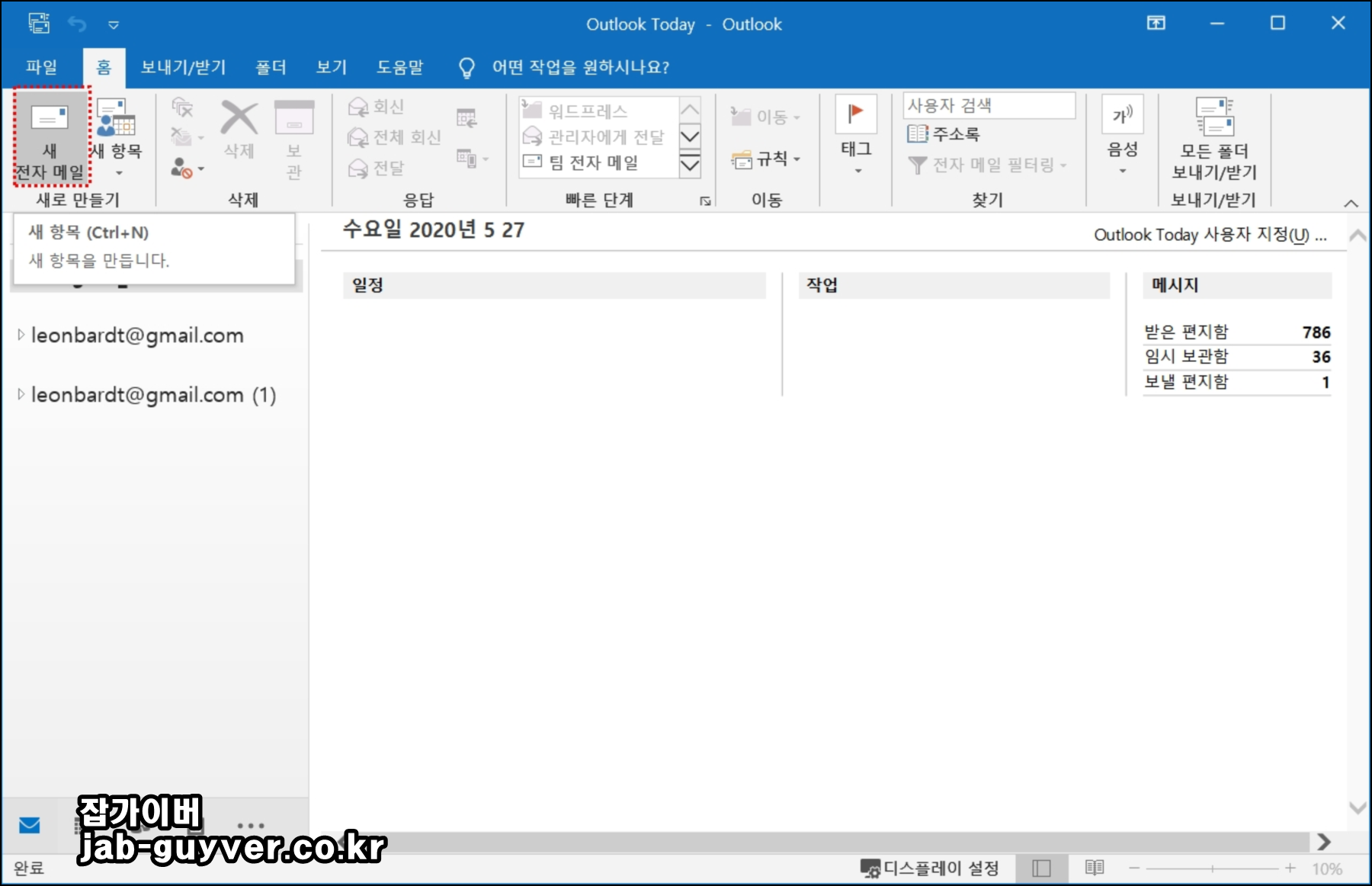The image size is (1372, 886).
Task: Click the vertical scrollbar up arrow
Action: (1358, 236)
